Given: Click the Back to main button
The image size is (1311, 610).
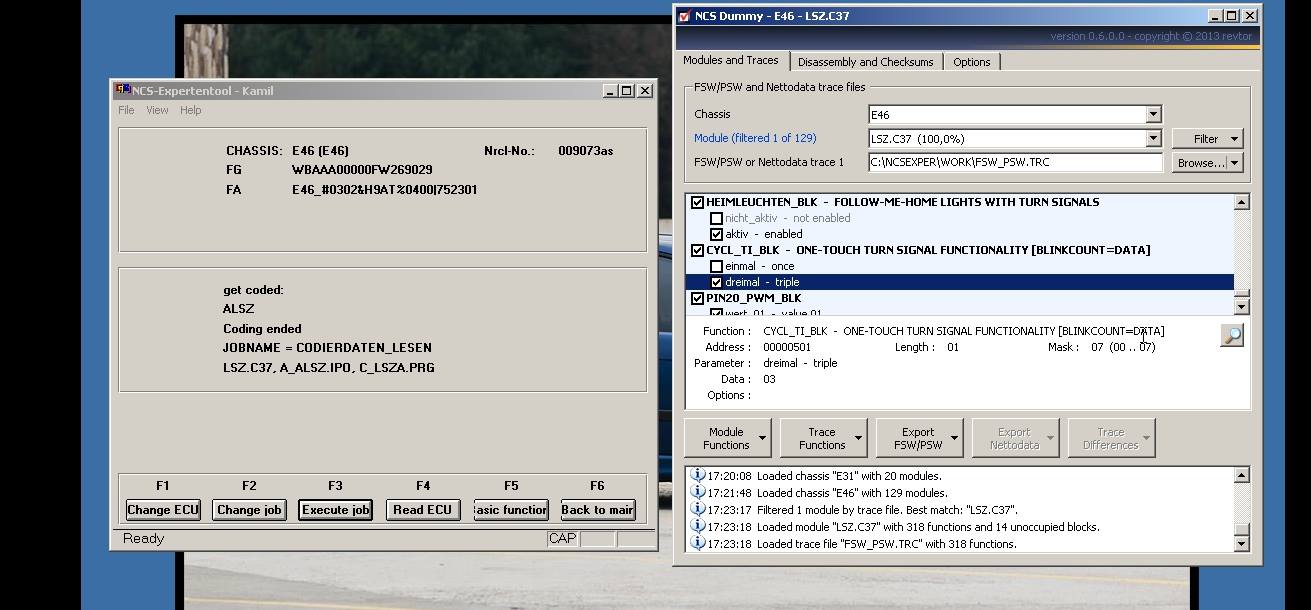Looking at the screenshot, I should pyautogui.click(x=597, y=510).
